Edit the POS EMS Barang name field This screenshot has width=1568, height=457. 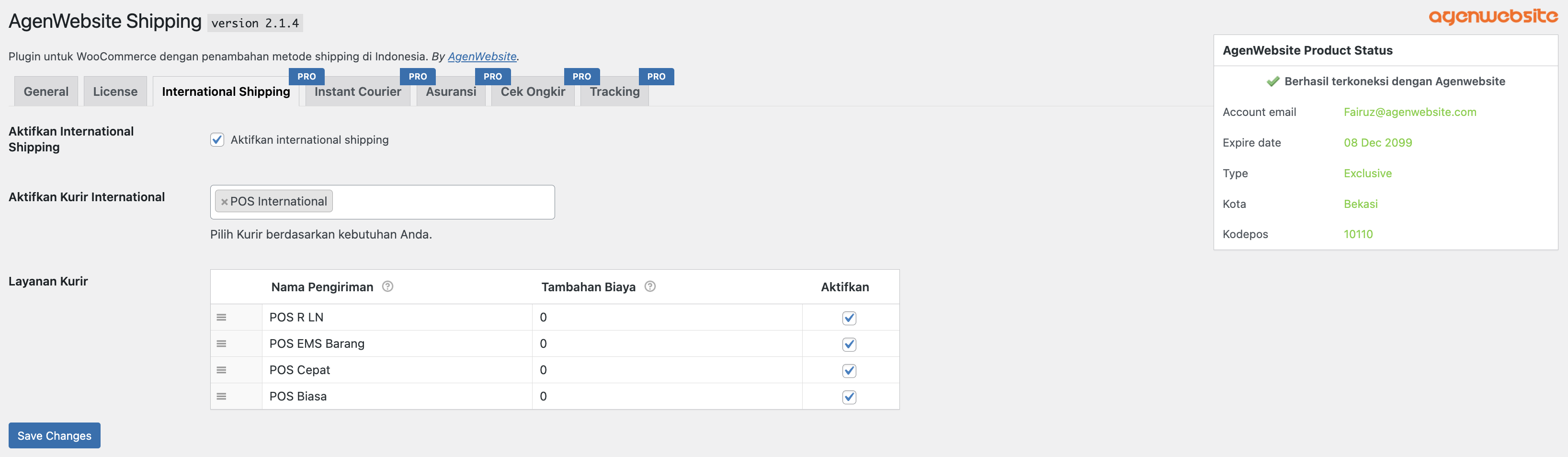397,344
